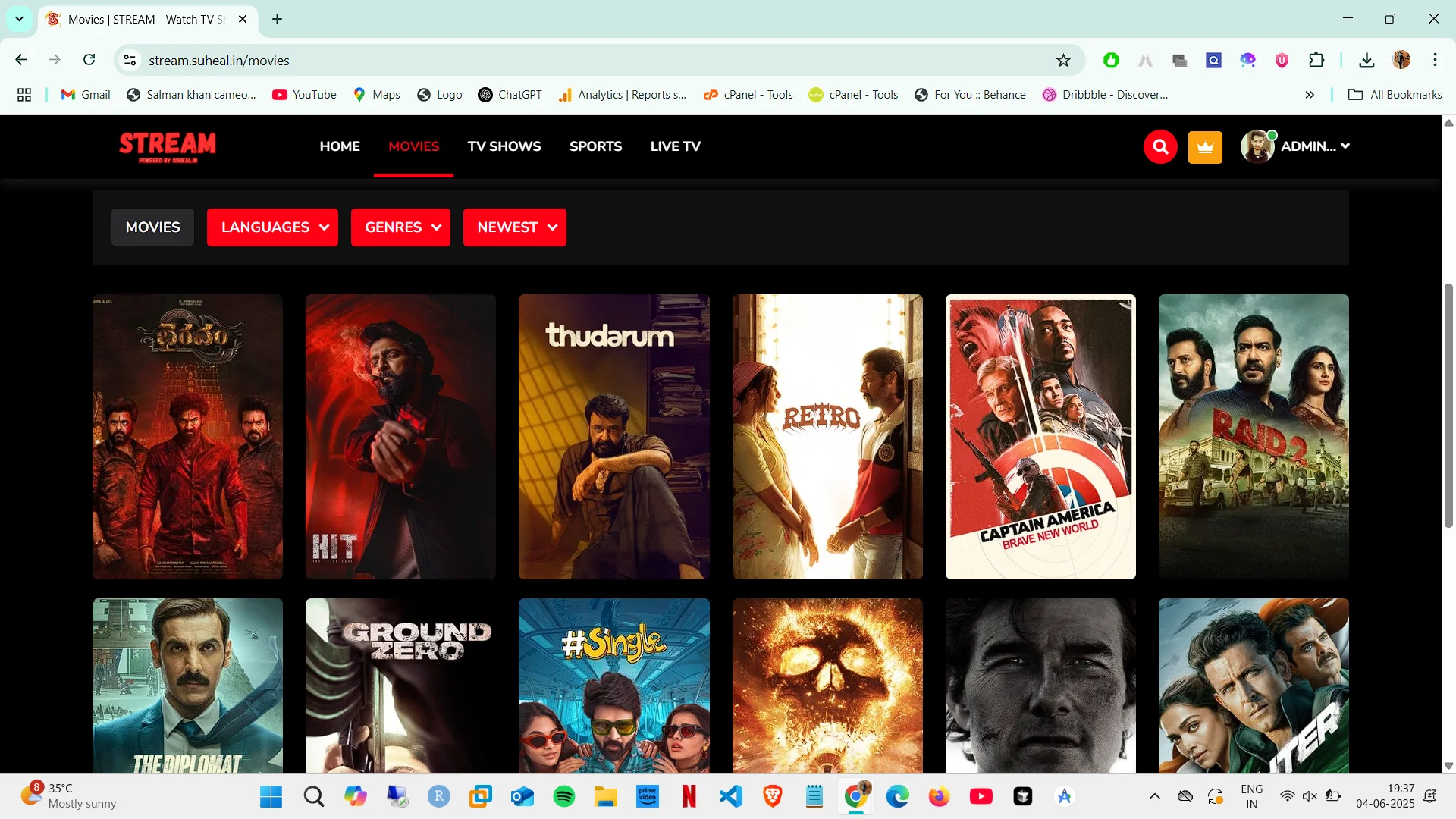Open Visual Studio Code from taskbar
The height and width of the screenshot is (819, 1456).
pyautogui.click(x=730, y=796)
